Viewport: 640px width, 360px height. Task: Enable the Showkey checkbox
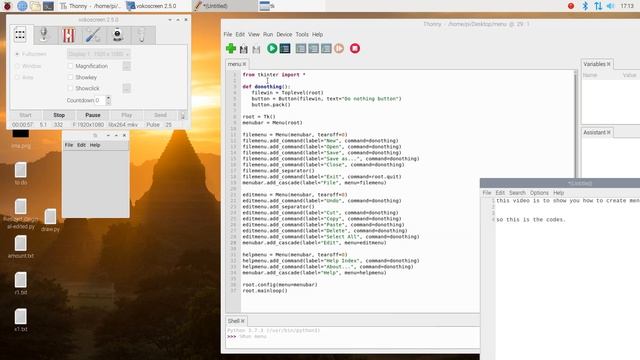coord(70,77)
